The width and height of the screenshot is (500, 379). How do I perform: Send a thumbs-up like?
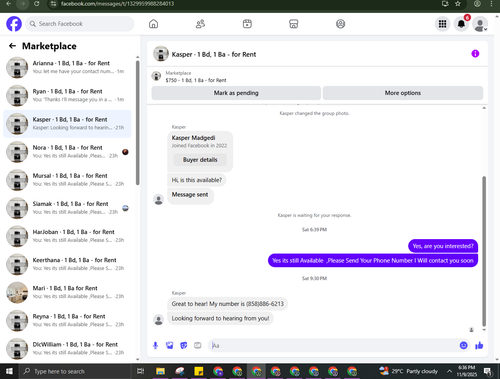(x=479, y=345)
